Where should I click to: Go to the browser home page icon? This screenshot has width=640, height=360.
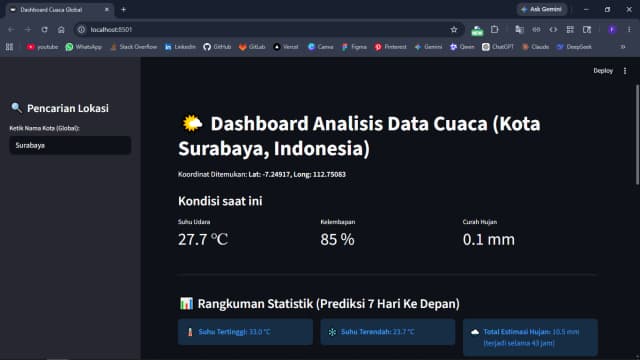(61, 29)
